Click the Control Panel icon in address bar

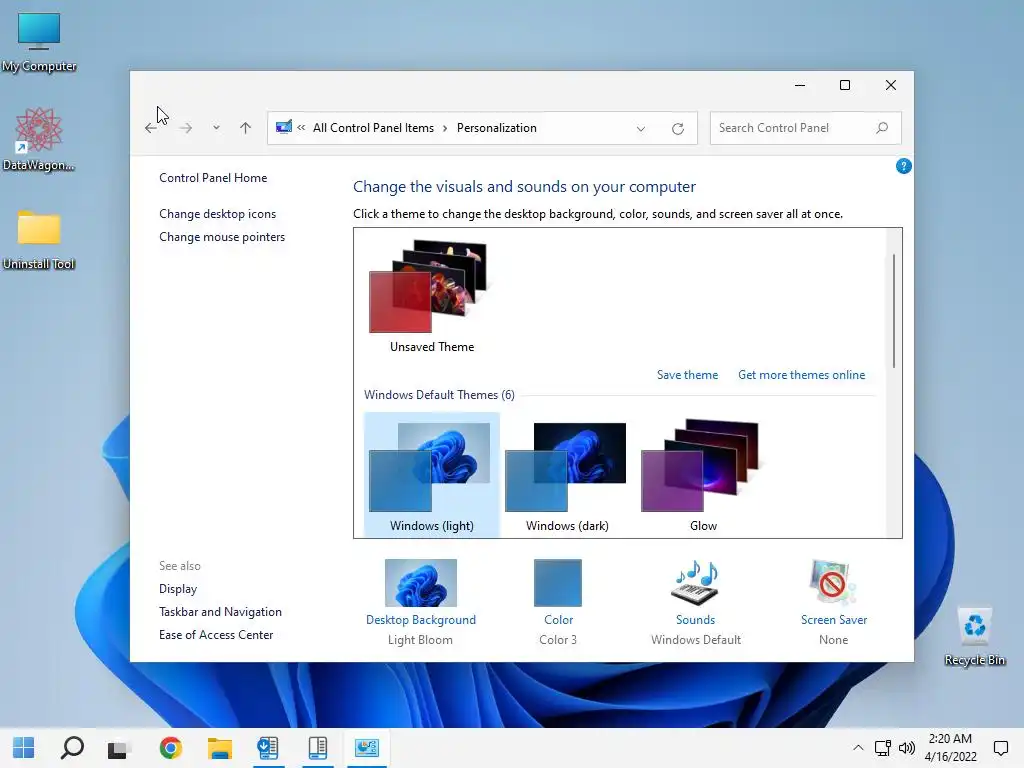pos(283,127)
